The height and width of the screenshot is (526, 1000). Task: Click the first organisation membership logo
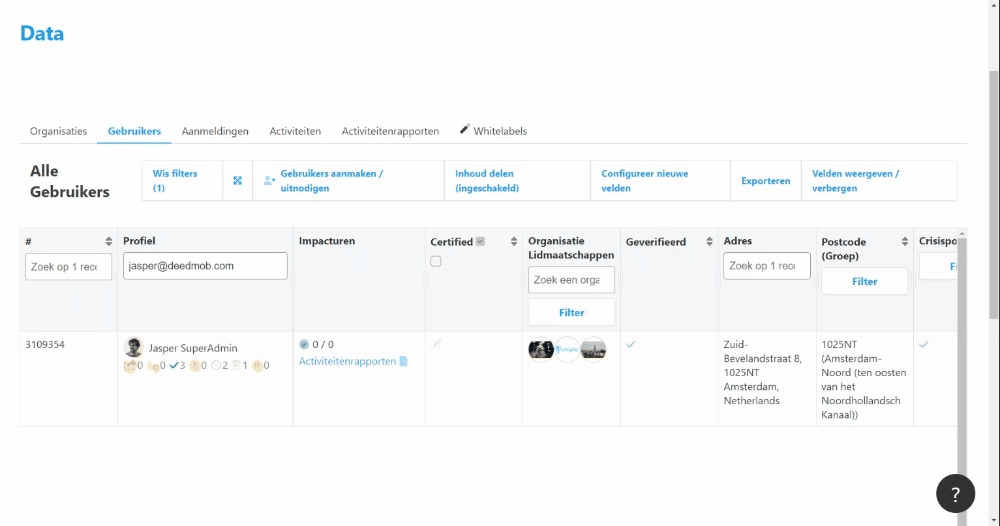coord(541,348)
